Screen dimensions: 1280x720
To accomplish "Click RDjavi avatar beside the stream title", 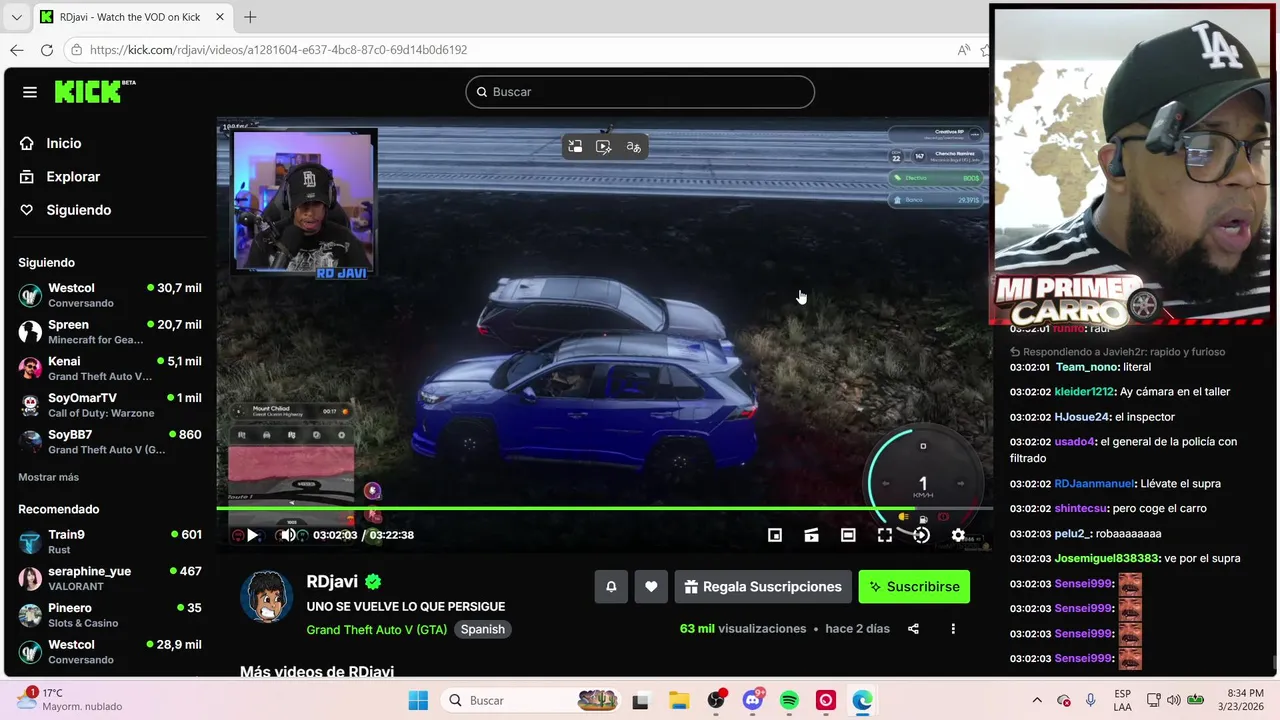I will click(266, 597).
